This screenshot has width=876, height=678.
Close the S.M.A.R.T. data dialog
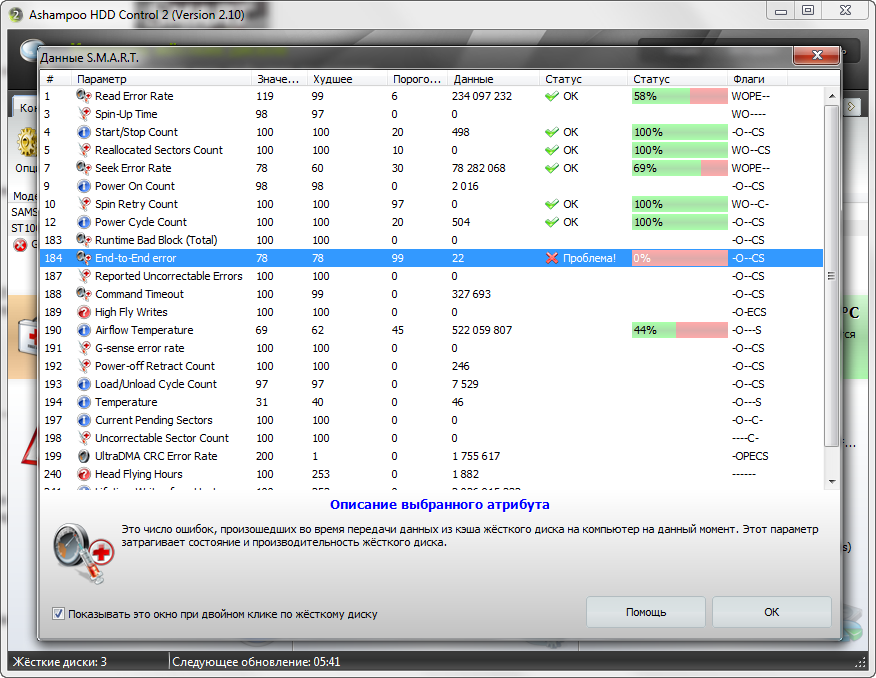coord(816,55)
